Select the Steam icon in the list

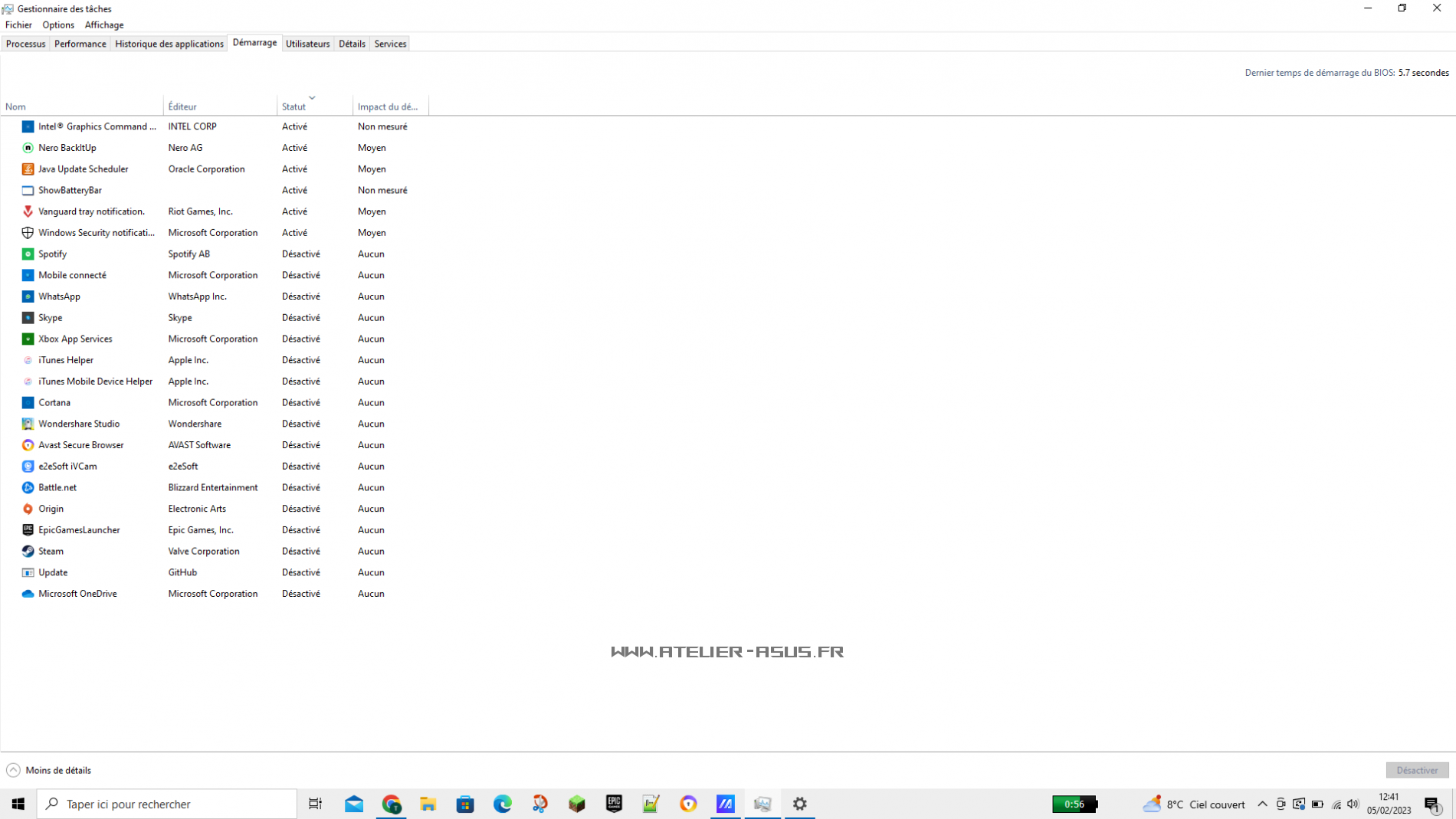(x=28, y=551)
